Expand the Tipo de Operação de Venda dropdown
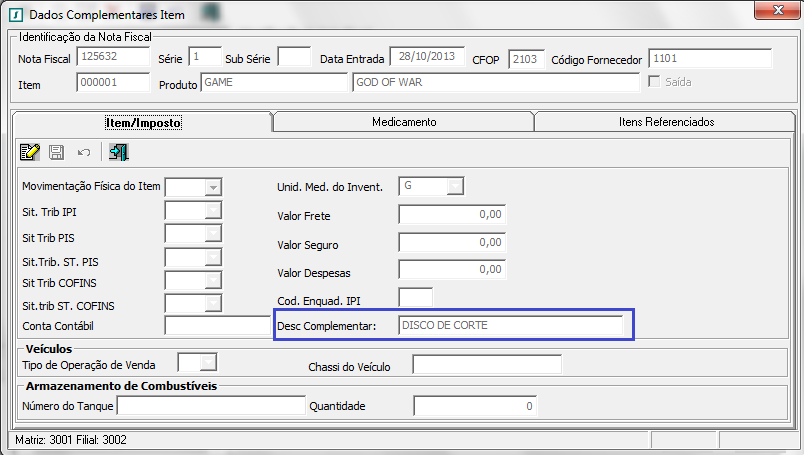The width and height of the screenshot is (804, 455). [x=208, y=363]
